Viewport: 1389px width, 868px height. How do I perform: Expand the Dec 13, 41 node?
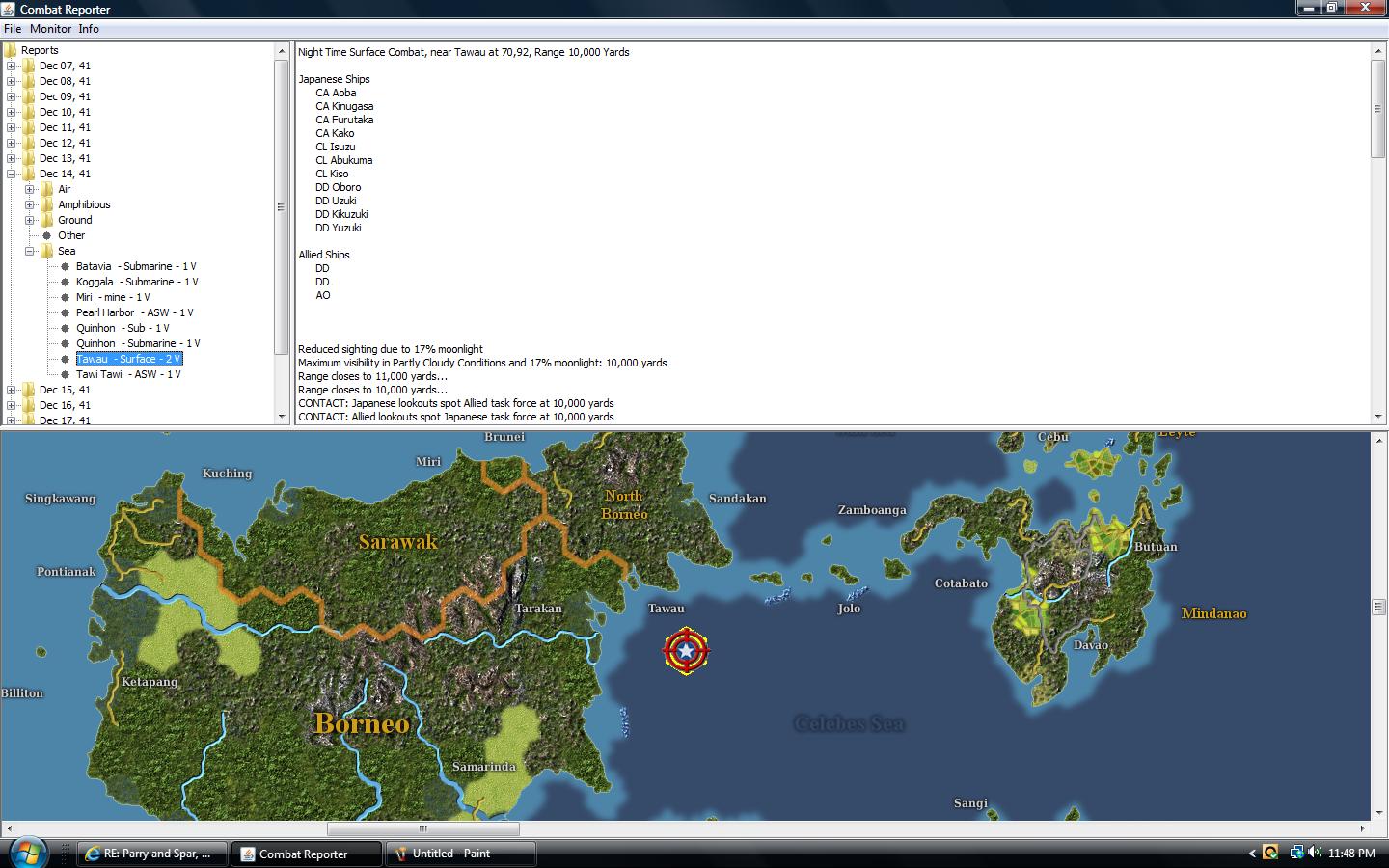(x=11, y=158)
